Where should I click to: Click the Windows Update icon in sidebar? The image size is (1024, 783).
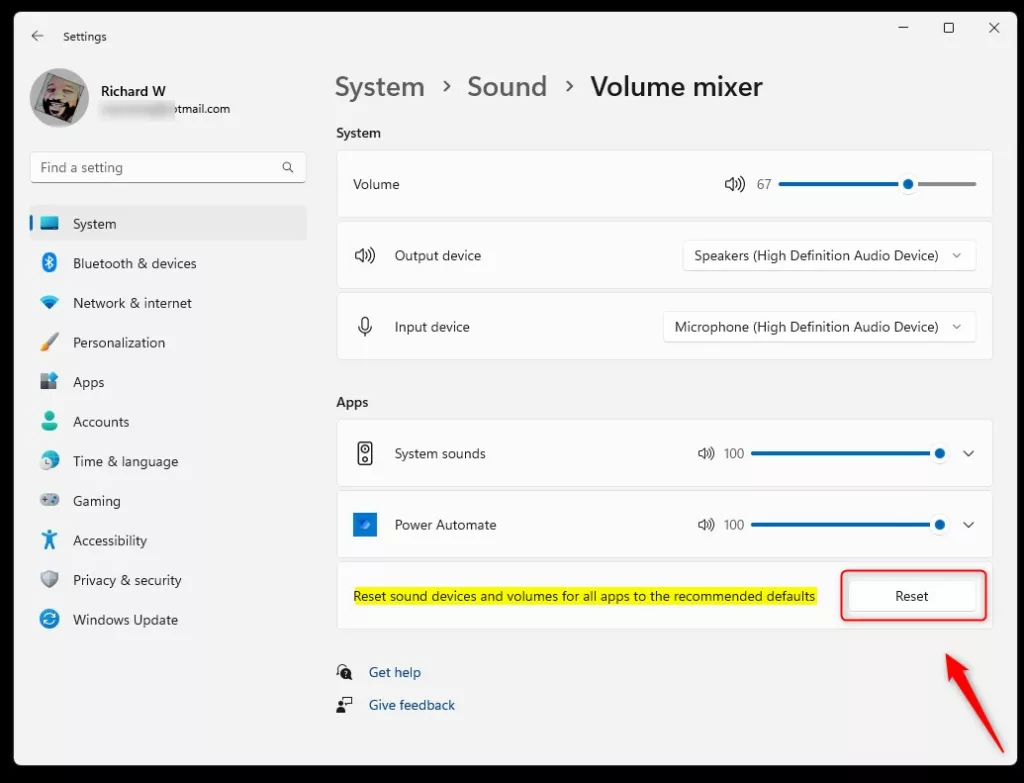(x=49, y=620)
